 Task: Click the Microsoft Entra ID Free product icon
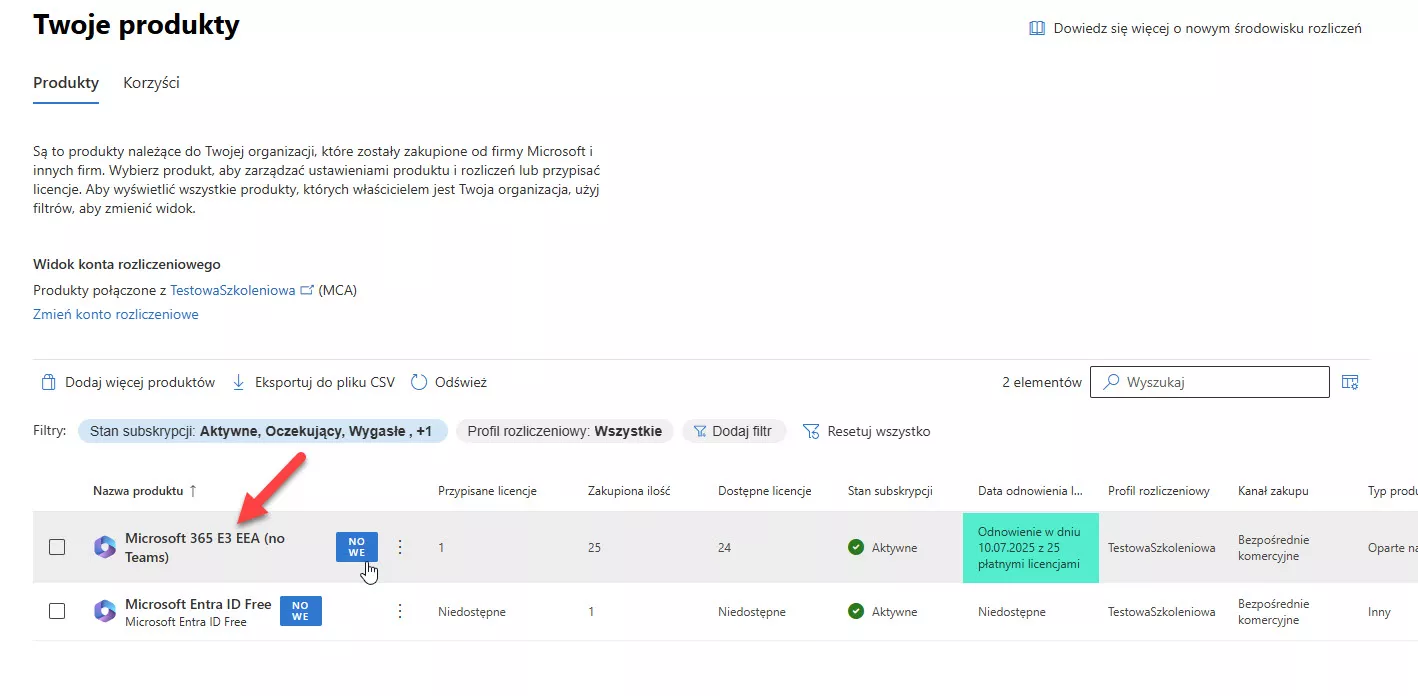105,611
